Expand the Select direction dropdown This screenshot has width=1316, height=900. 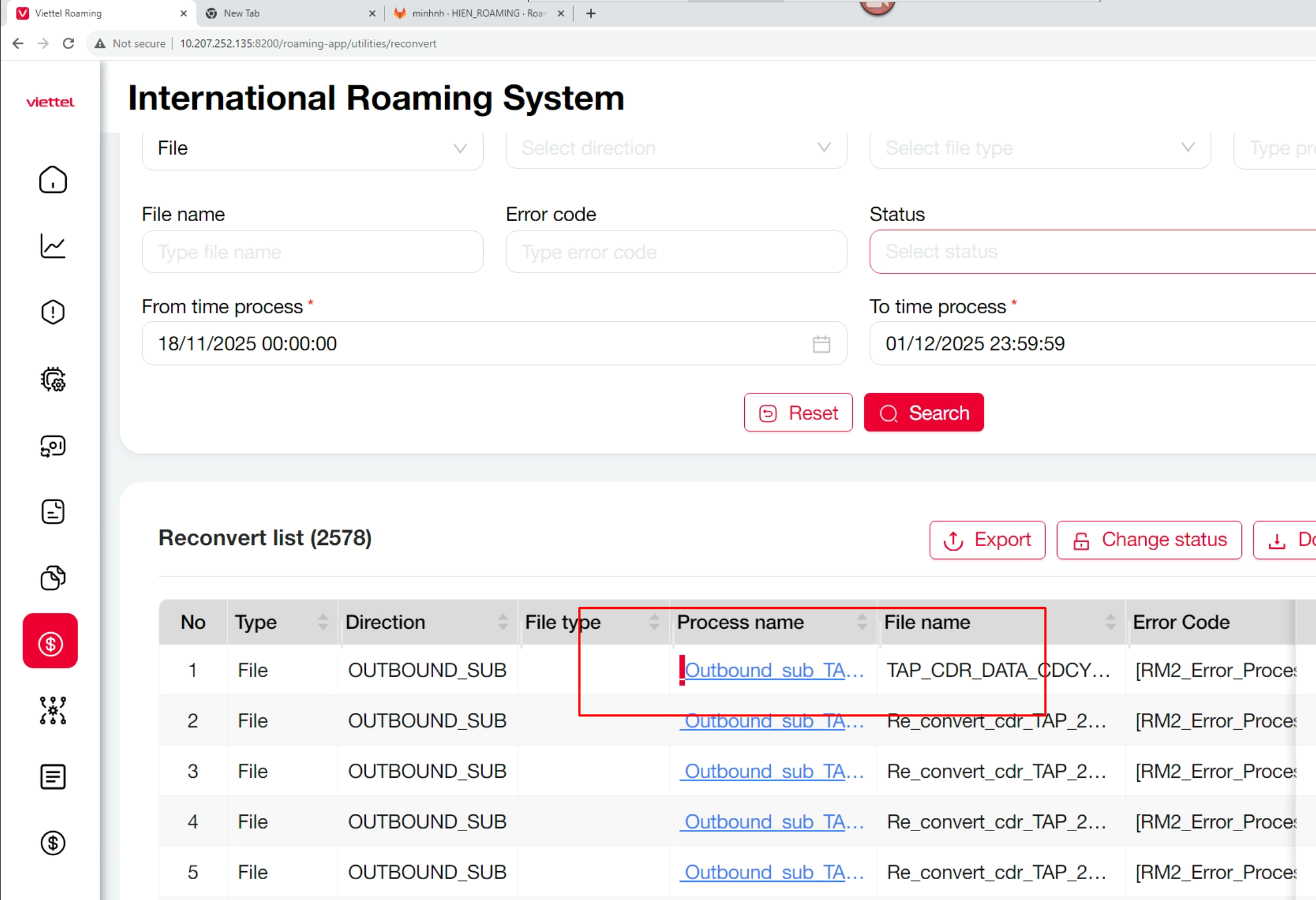coord(676,149)
